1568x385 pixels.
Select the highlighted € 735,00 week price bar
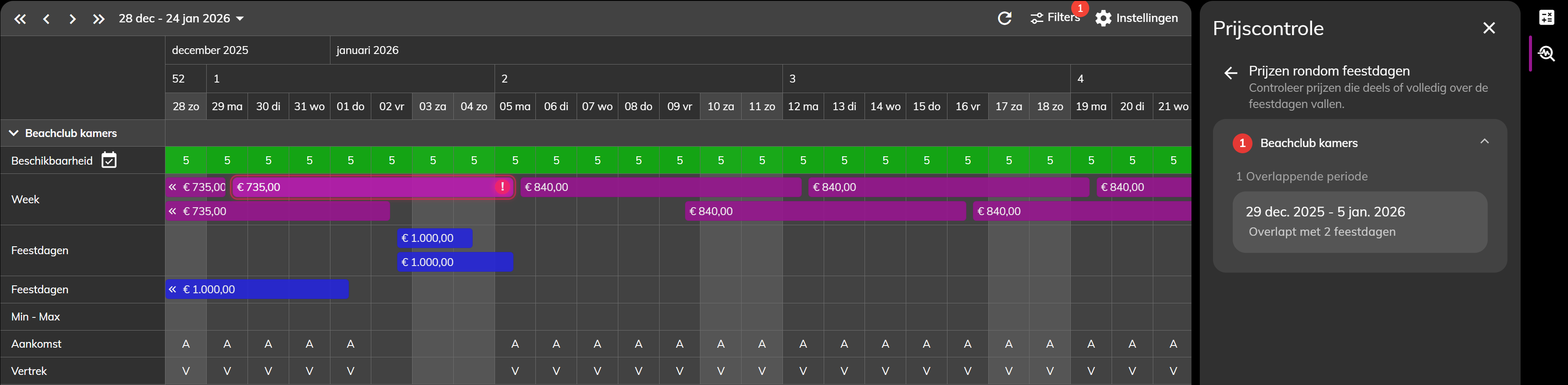pyautogui.click(x=373, y=187)
